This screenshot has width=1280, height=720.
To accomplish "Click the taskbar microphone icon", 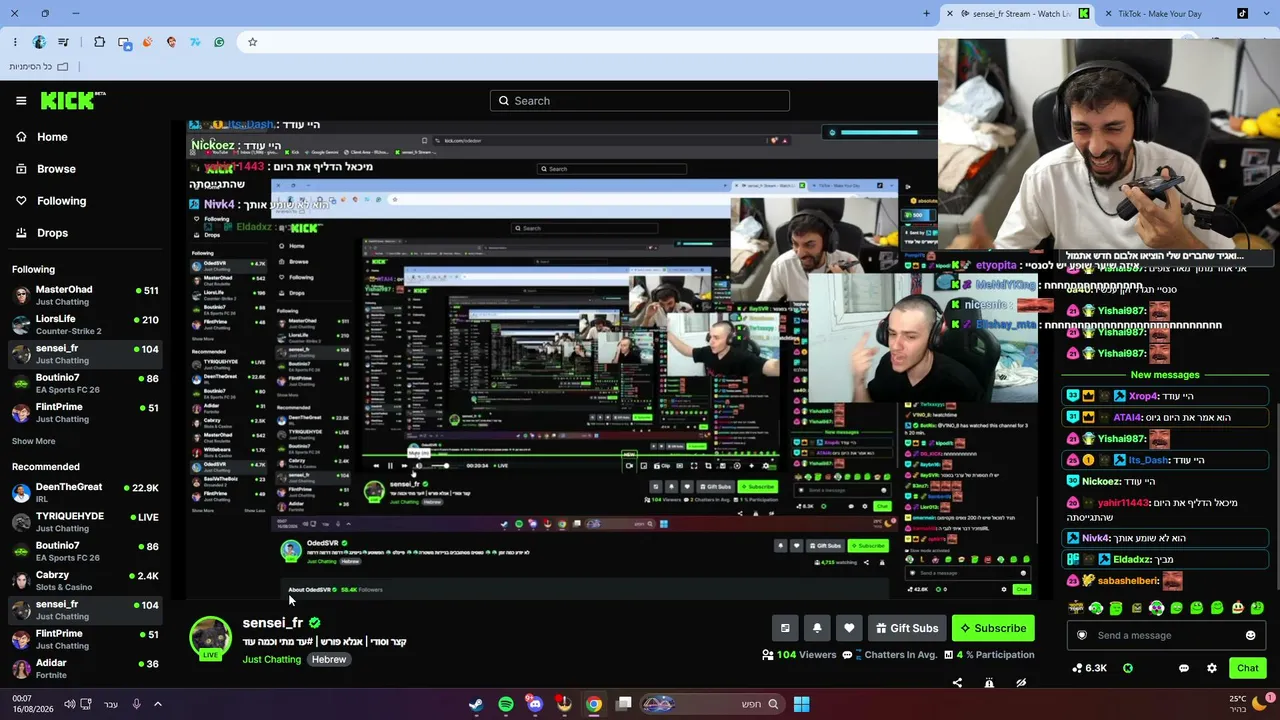I will tap(136, 704).
